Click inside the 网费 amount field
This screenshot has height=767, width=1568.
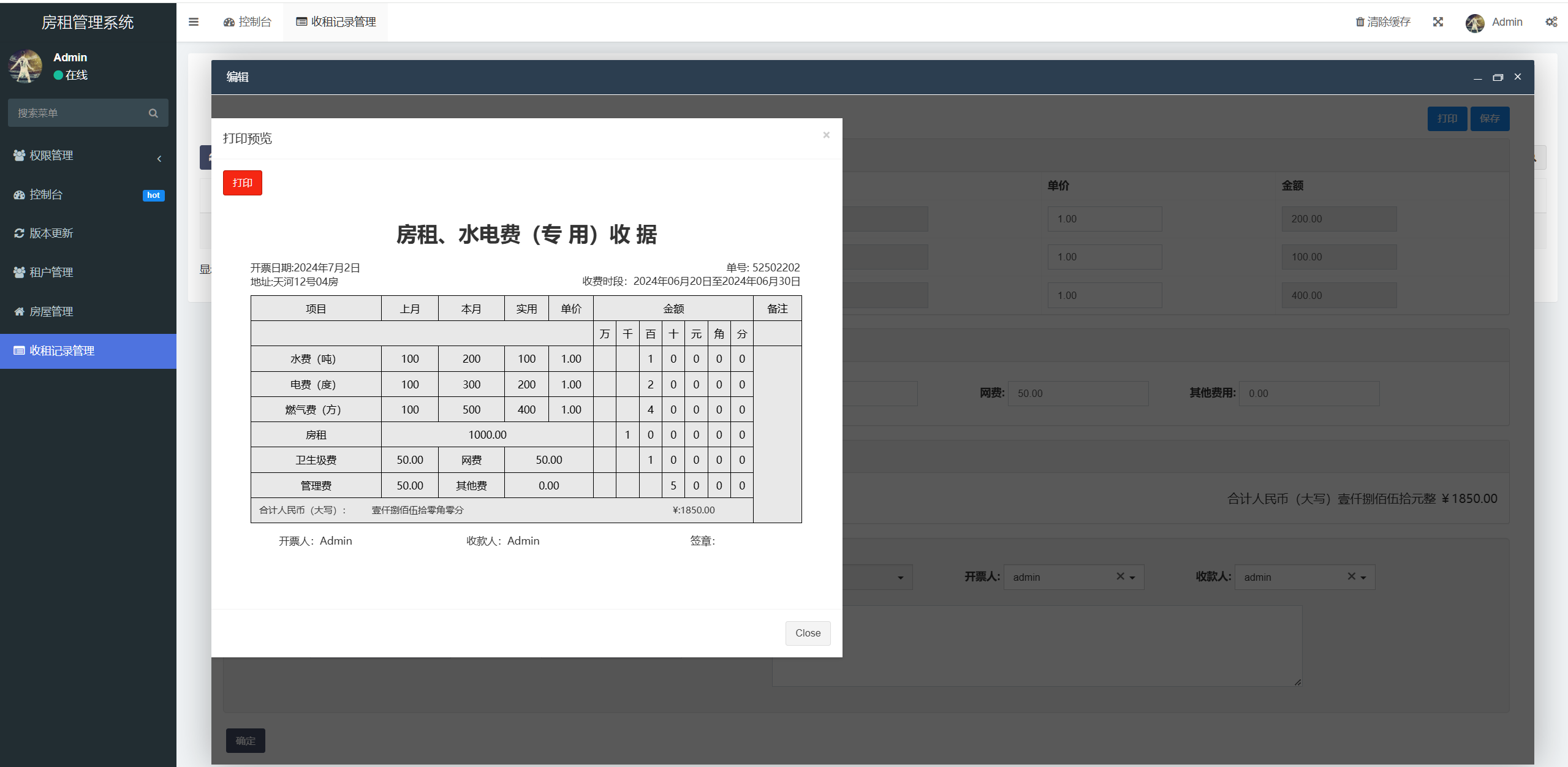point(1078,393)
